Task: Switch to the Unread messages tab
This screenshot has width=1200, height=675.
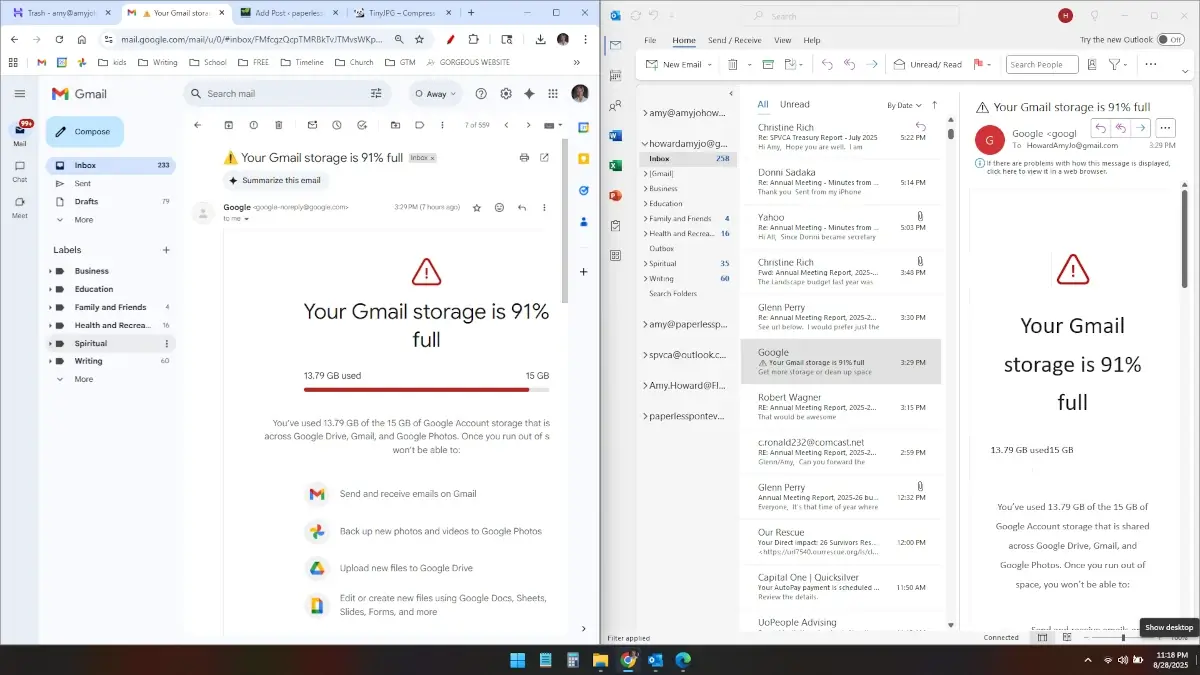Action: click(794, 104)
